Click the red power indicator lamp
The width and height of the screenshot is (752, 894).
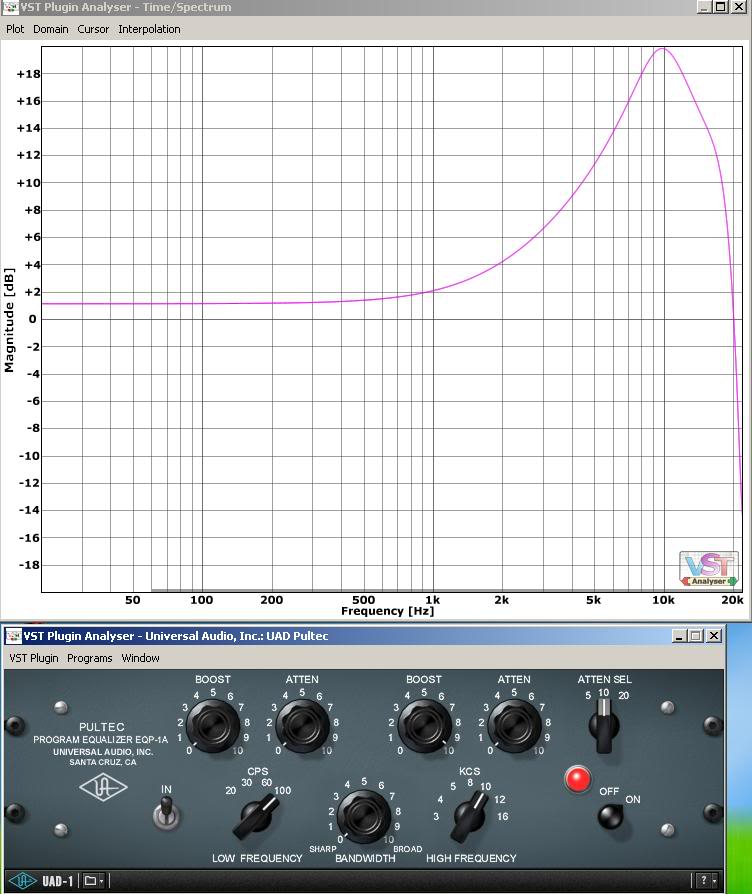(x=578, y=780)
